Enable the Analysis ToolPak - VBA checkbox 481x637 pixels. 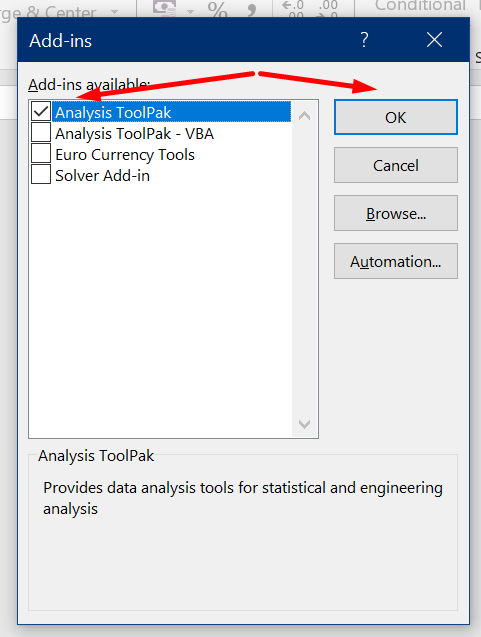coord(41,132)
